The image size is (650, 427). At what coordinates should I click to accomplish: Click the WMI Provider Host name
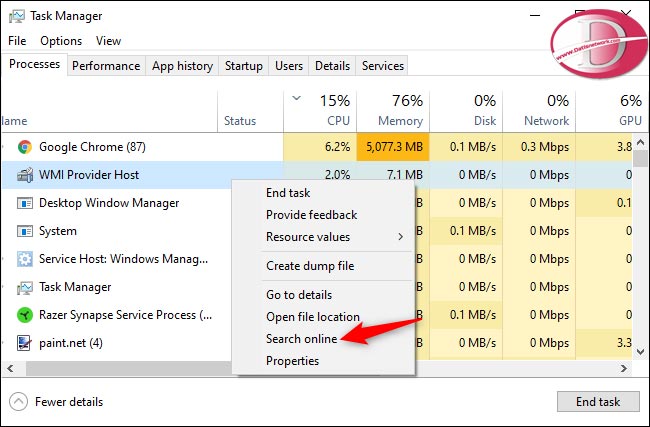click(x=89, y=175)
